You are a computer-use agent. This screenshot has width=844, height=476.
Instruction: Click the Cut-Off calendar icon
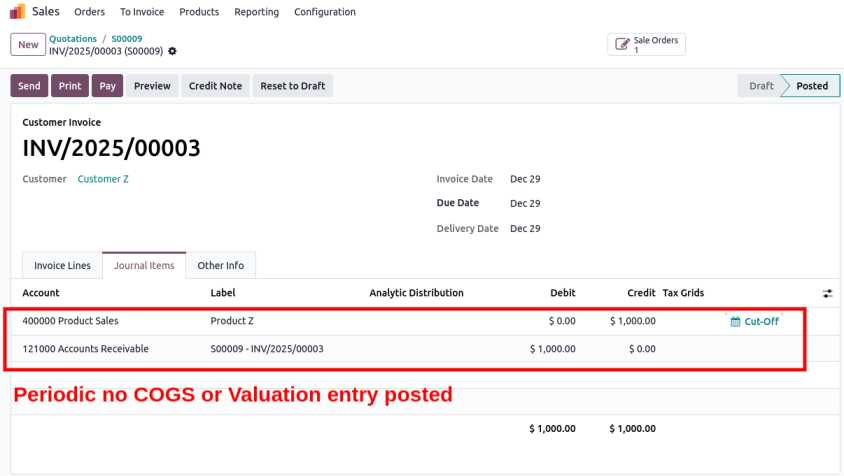tap(735, 322)
